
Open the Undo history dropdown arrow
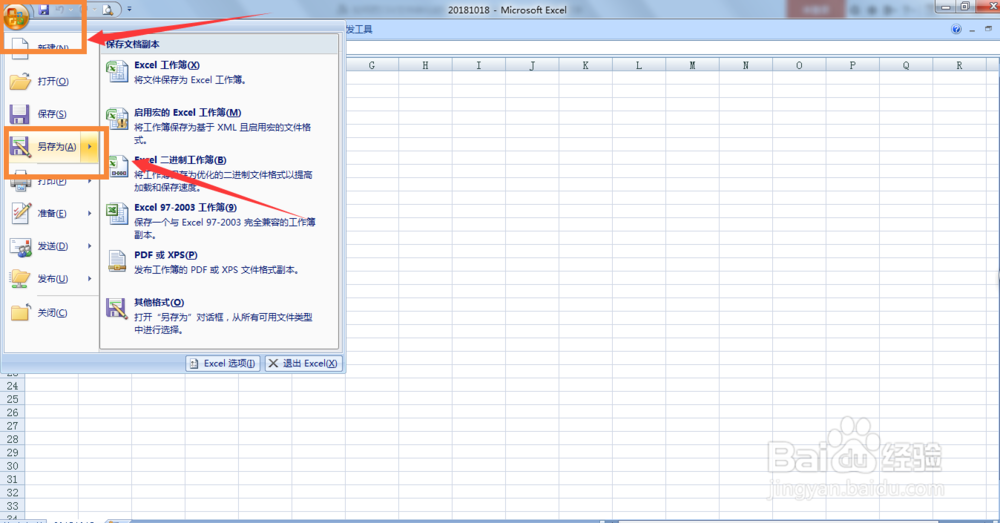70,10
